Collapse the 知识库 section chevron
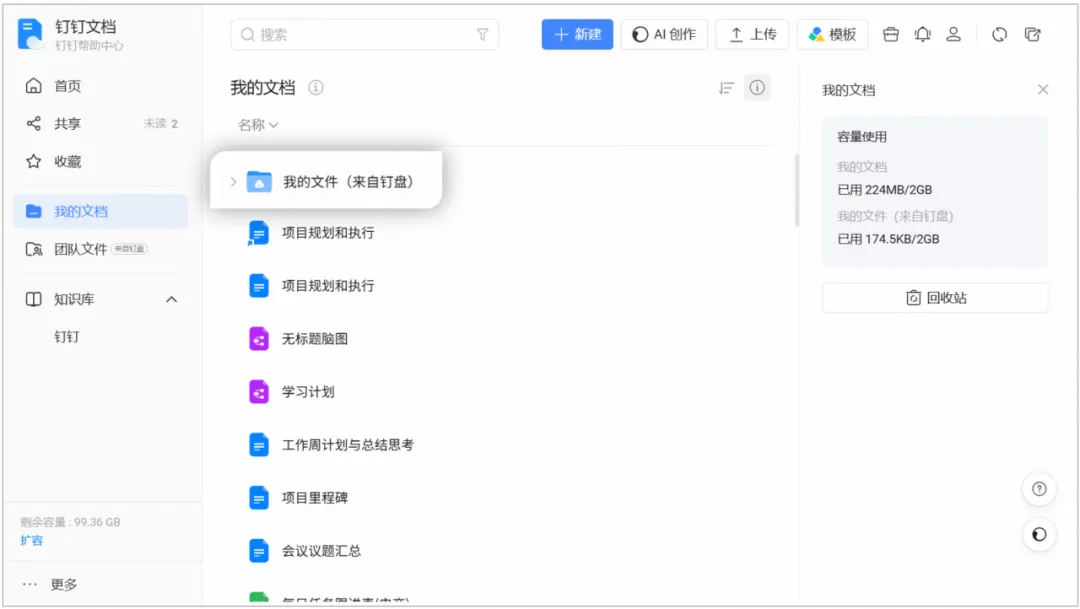 click(172, 299)
